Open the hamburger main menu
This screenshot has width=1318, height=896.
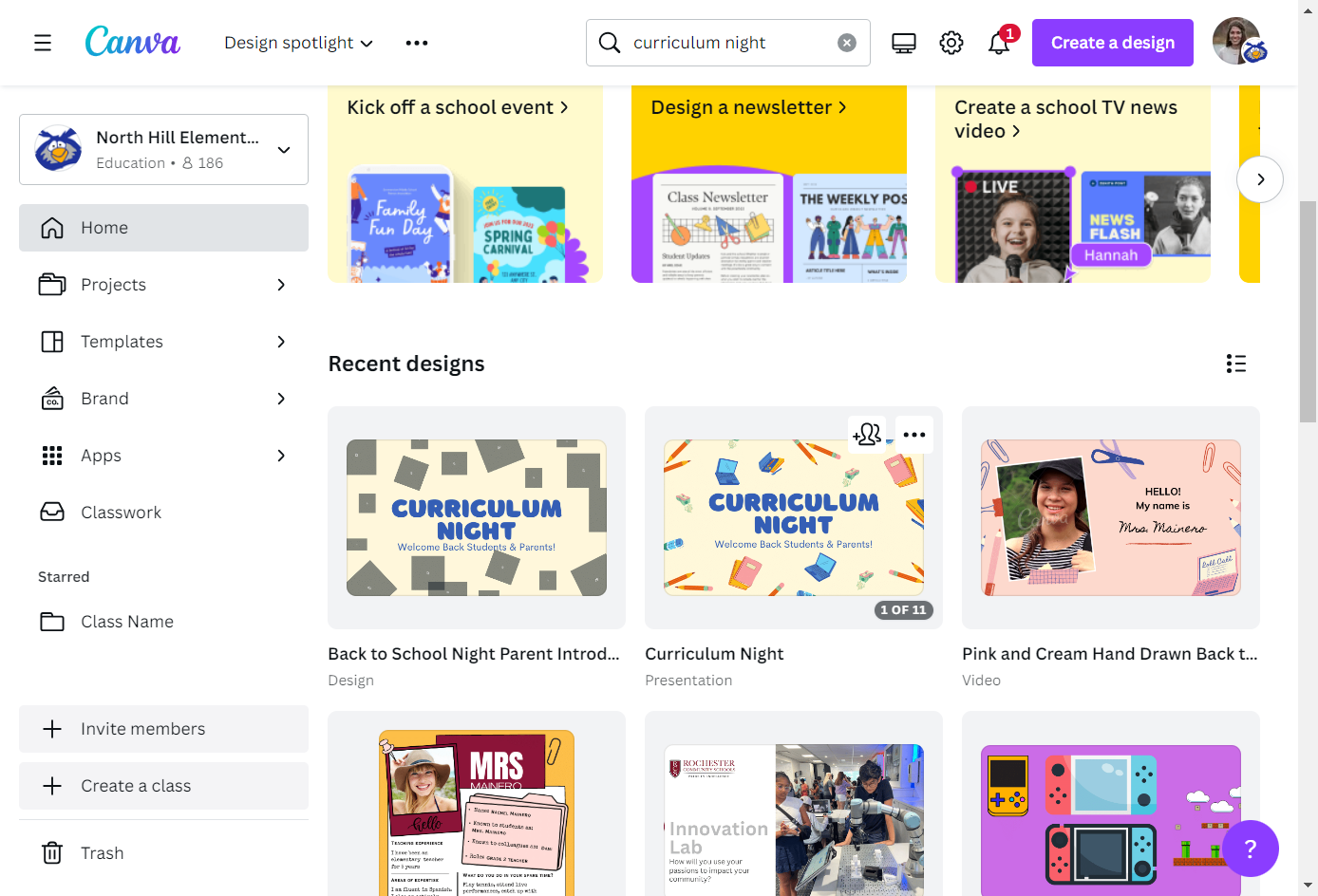[43, 43]
